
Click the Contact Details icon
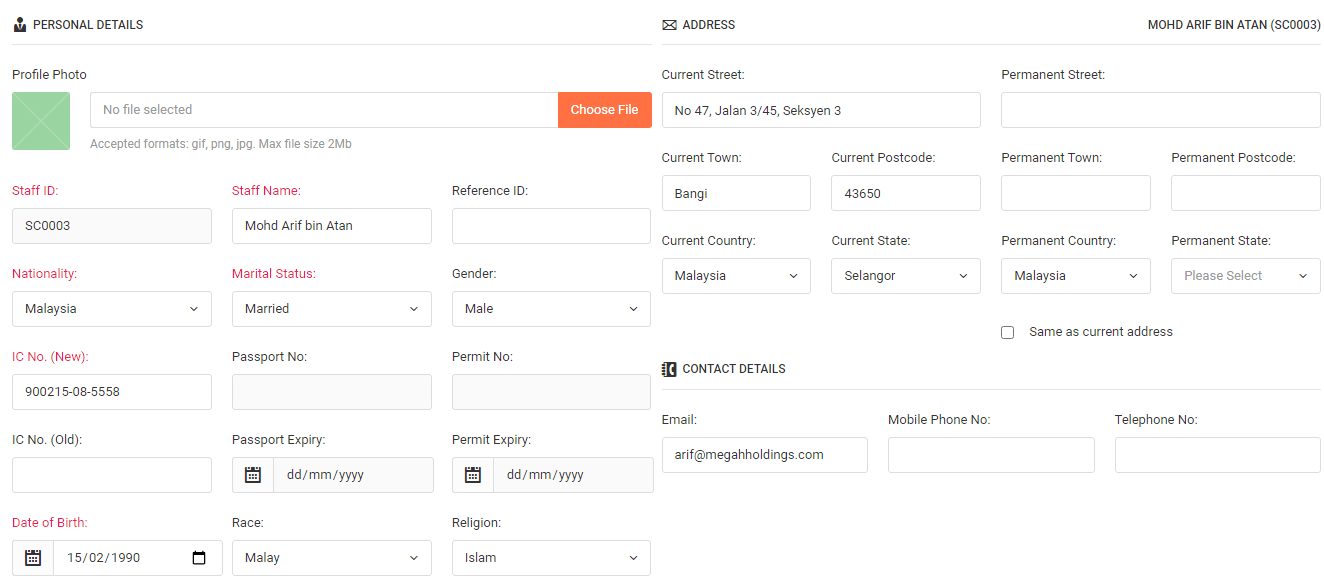click(668, 368)
